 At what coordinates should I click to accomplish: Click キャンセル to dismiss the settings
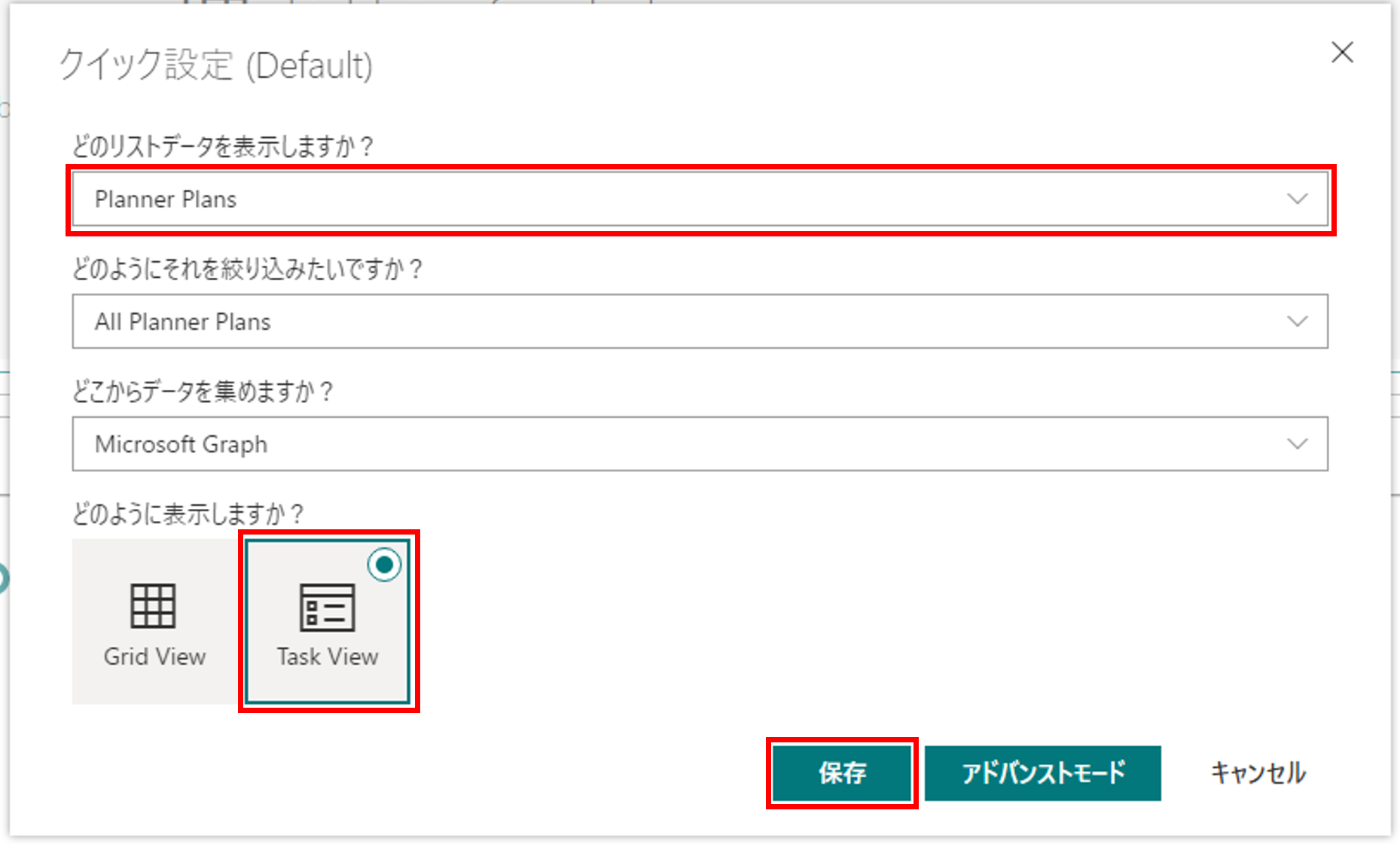1258,773
